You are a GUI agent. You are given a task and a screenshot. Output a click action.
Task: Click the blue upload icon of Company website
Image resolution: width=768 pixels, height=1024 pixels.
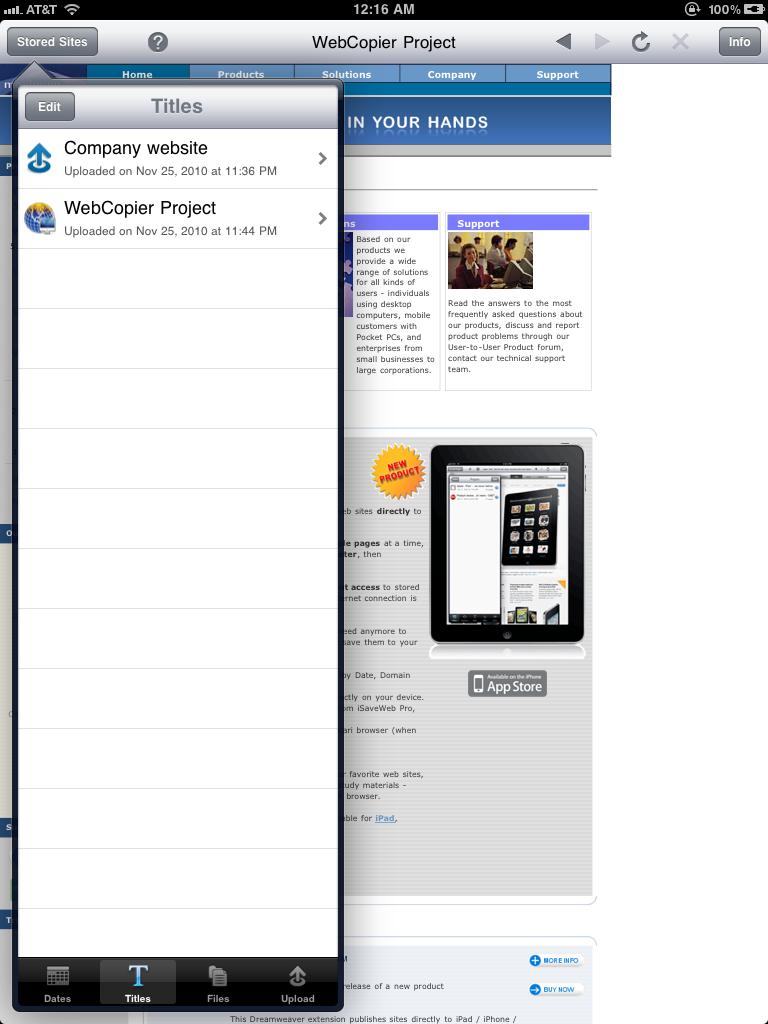point(39,159)
